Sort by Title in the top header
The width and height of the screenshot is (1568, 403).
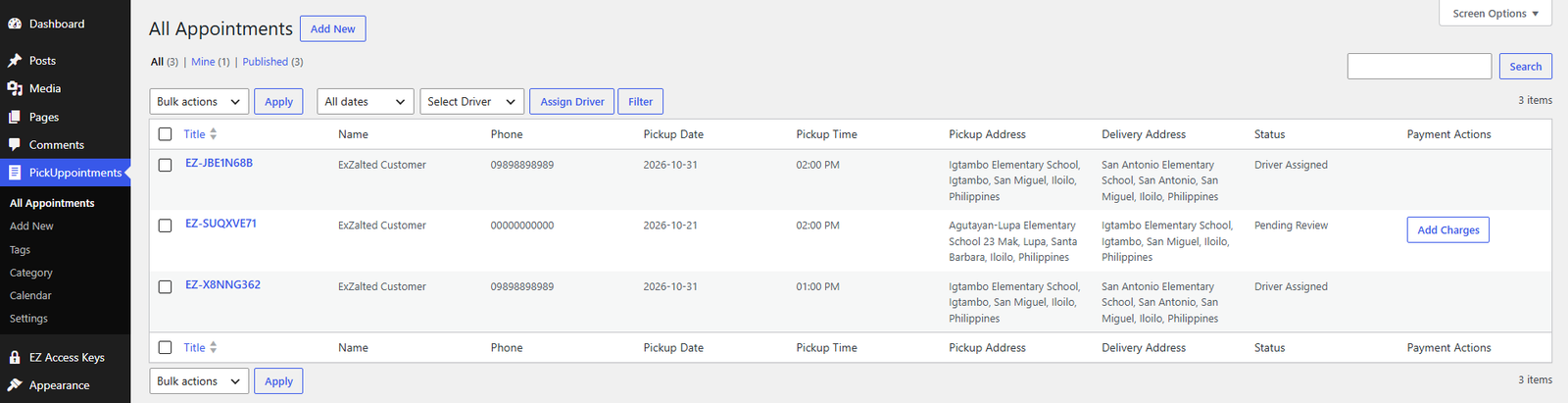coord(195,134)
